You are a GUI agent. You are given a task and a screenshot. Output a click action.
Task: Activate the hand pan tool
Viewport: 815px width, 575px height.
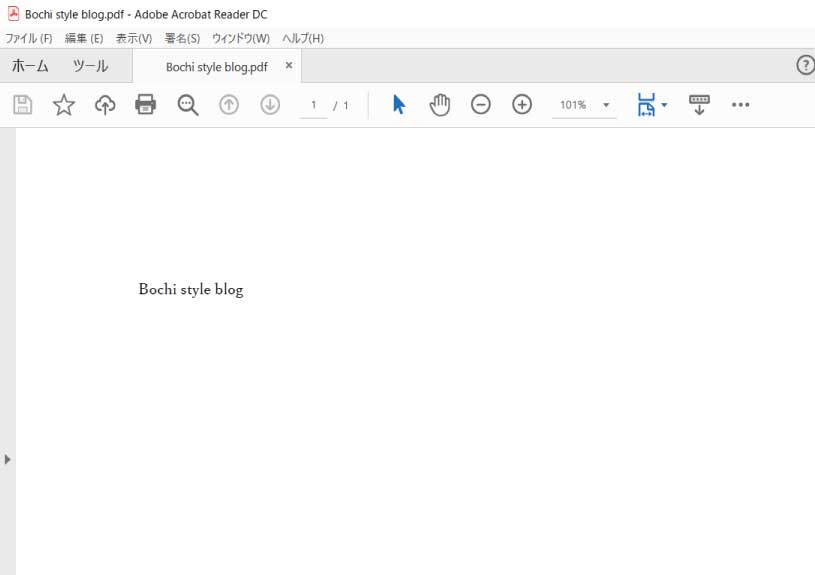point(440,105)
